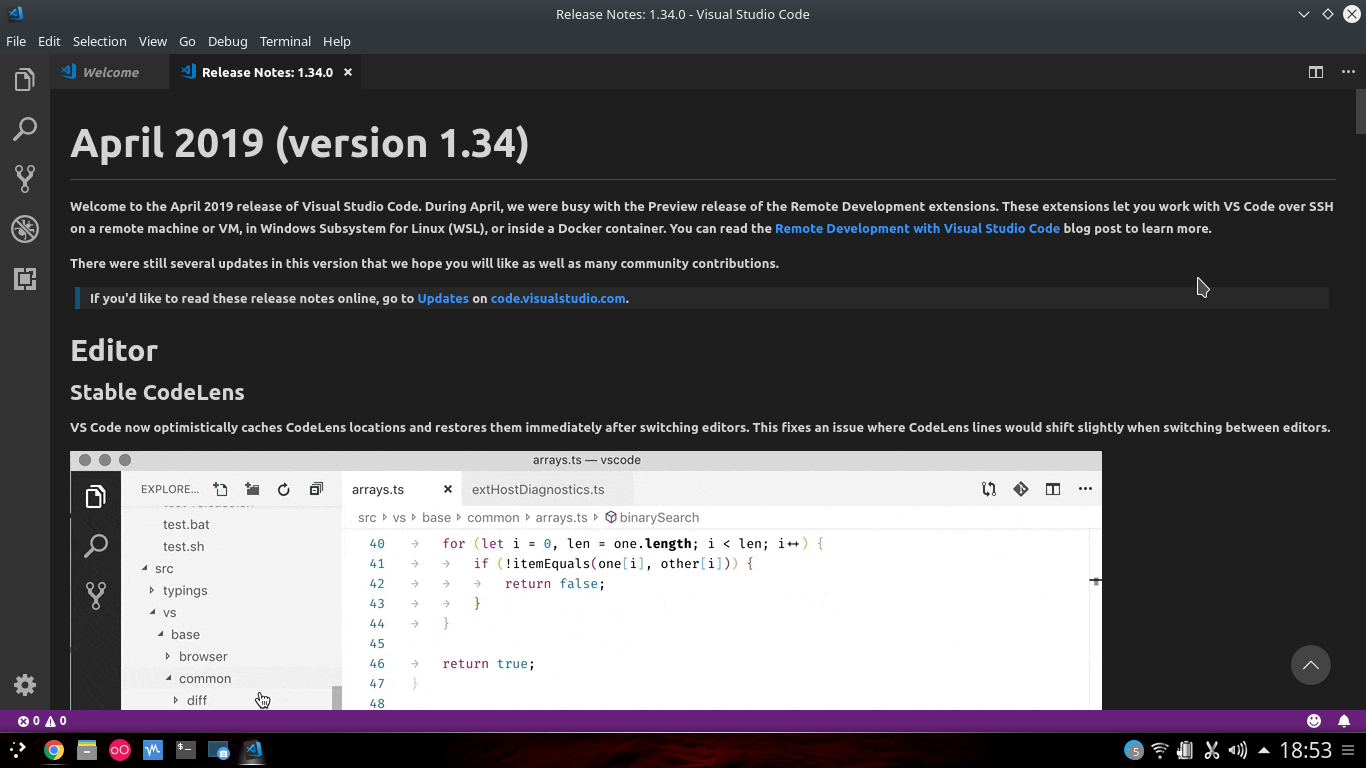Expand the hidden icons arrow in the system tray
Viewport: 1366px width, 768px height.
pos(1265,750)
